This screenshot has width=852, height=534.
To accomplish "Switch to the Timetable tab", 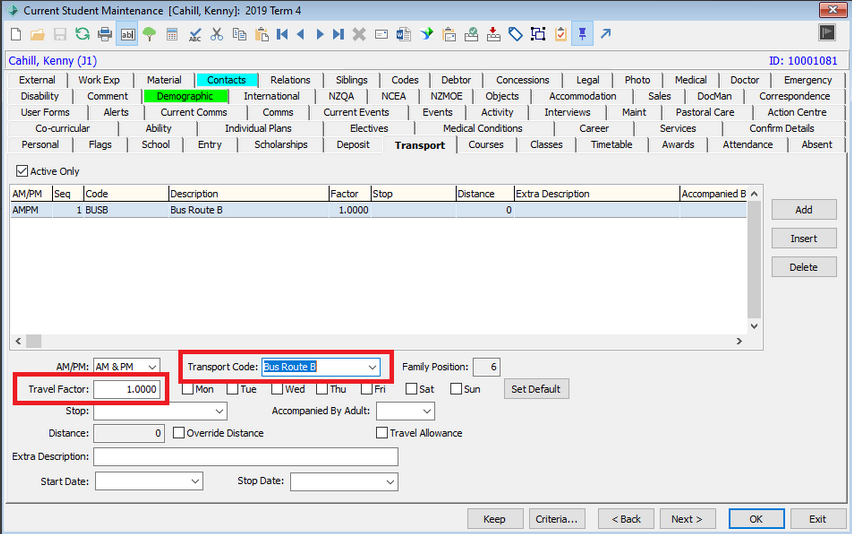I will 611,144.
